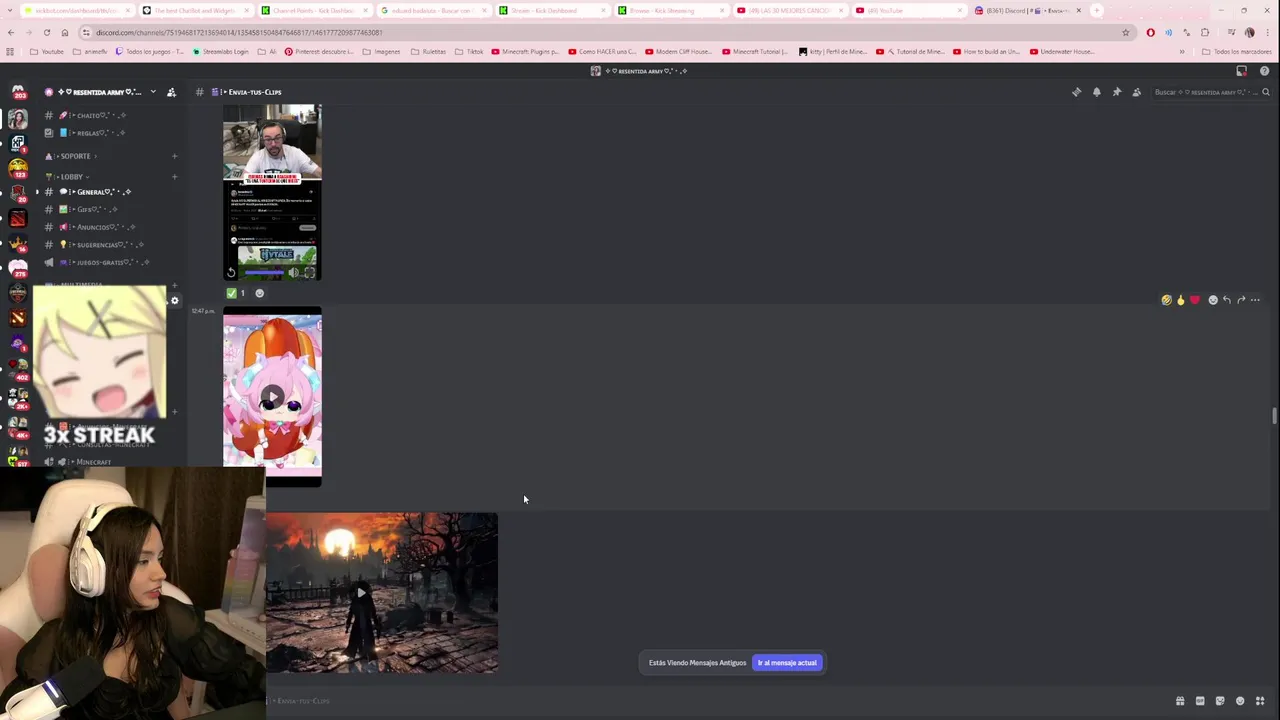The image size is (1280, 720).
Task: Click the search field Buscar
Action: click(1210, 92)
